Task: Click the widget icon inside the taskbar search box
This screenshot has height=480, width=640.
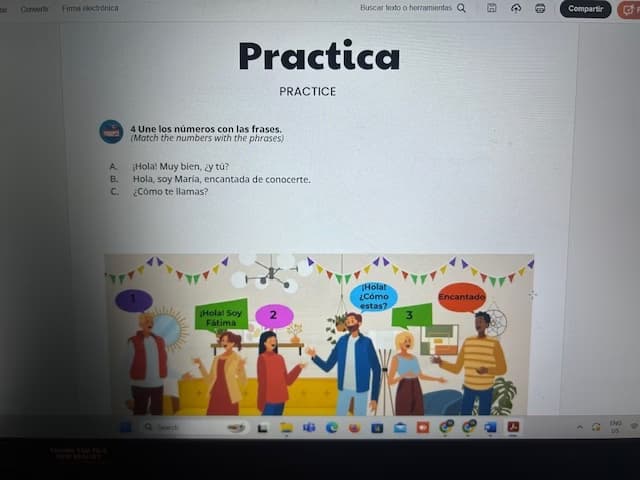Action: tap(236, 427)
